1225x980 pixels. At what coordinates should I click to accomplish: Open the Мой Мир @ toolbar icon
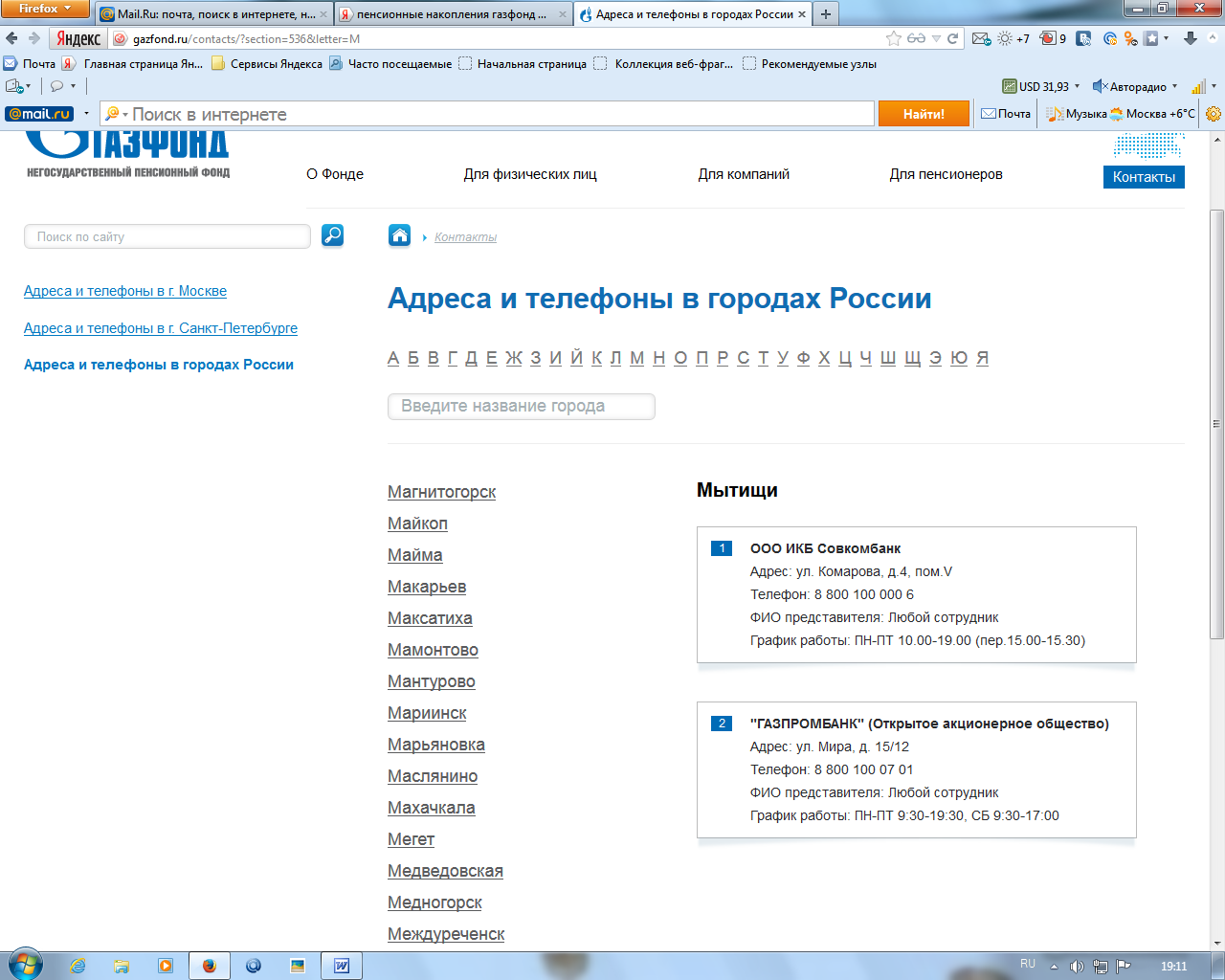1109,38
